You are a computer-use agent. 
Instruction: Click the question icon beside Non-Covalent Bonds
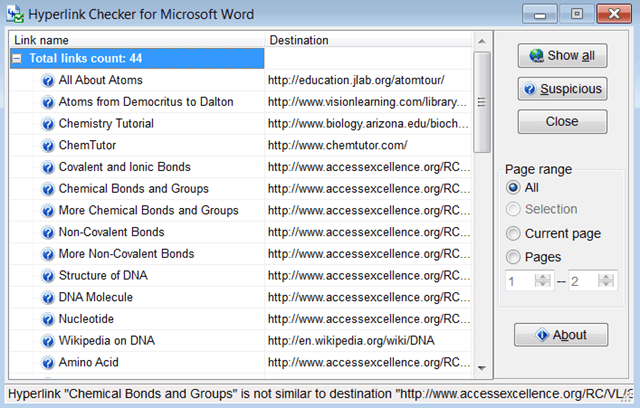click(48, 232)
